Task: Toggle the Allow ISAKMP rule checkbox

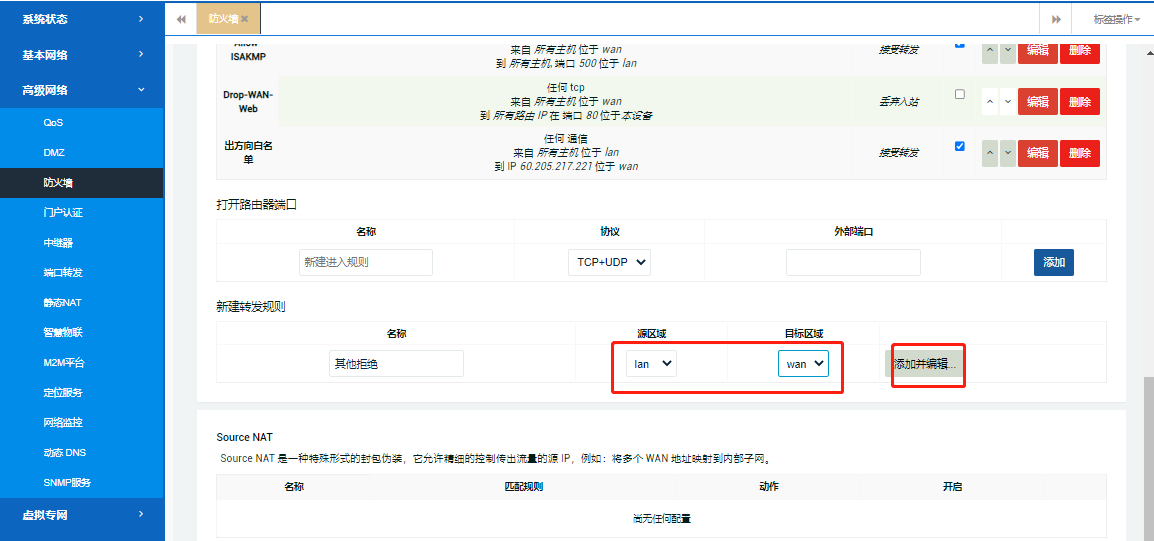Action: (960, 44)
